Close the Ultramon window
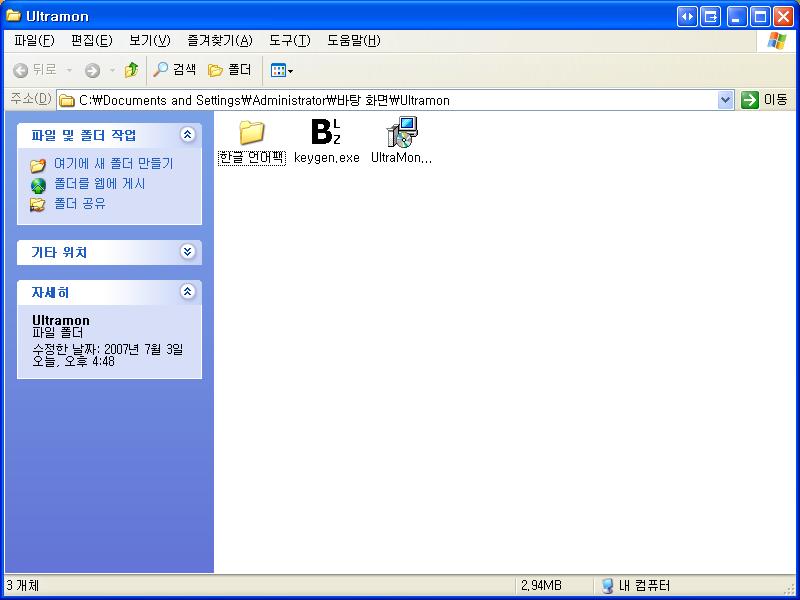Screen dimensions: 800x600 pyautogui.click(x=783, y=17)
